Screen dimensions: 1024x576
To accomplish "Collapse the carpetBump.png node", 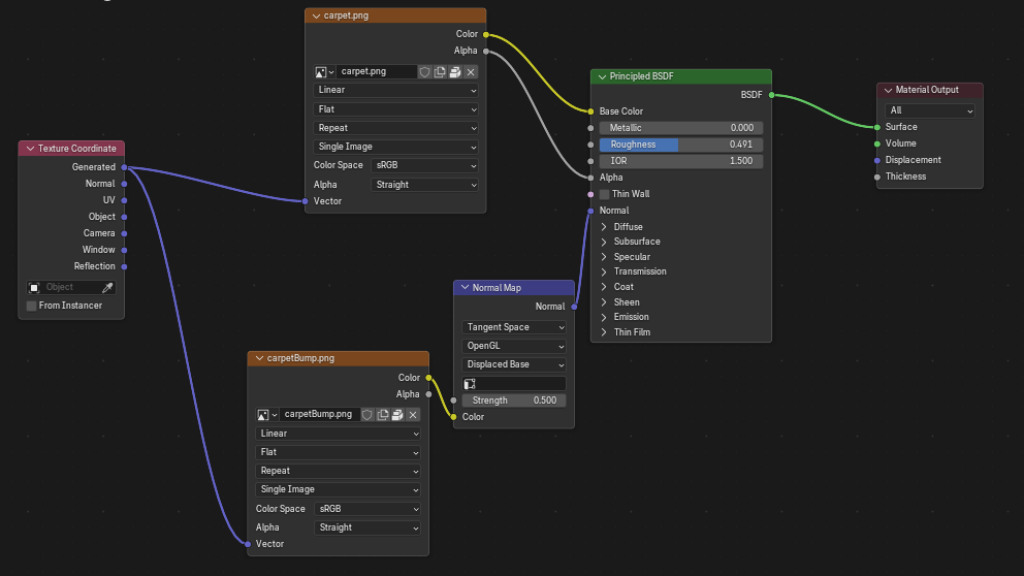I will (x=259, y=358).
